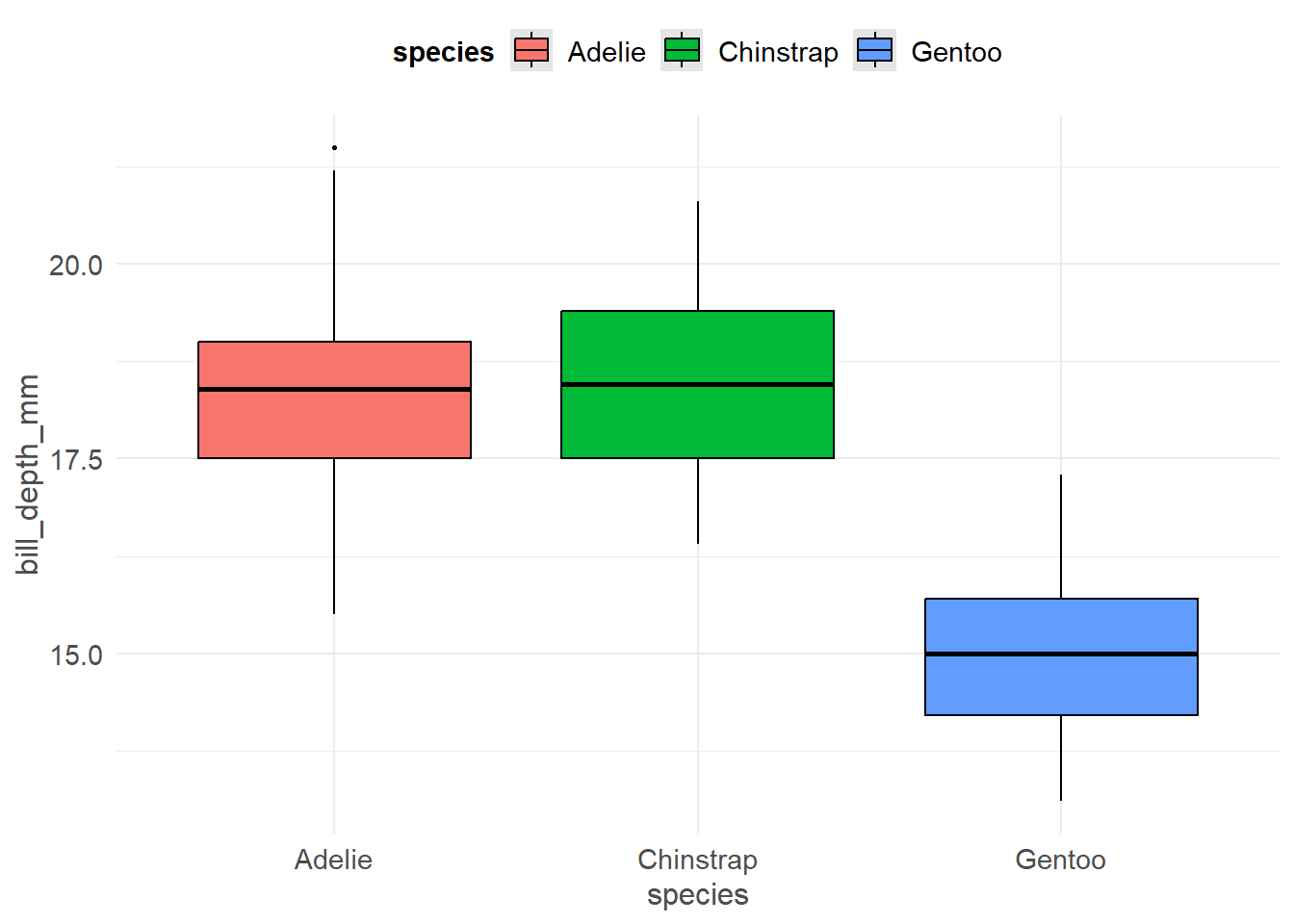Screen dimensions: 1294x924
Task: Click the species x-axis title
Action: tap(697, 895)
